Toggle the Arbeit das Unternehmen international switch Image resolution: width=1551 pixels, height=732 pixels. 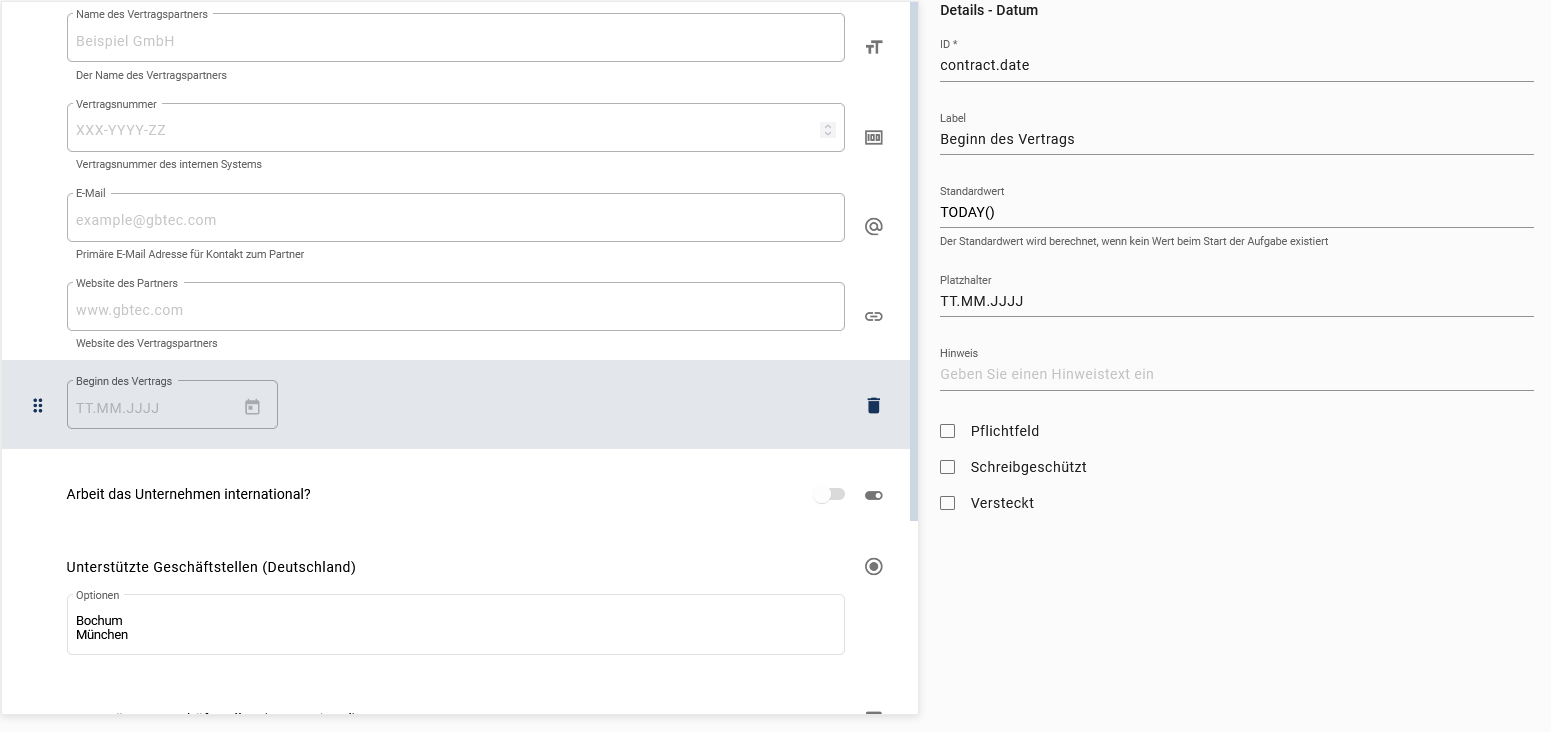[x=829, y=494]
